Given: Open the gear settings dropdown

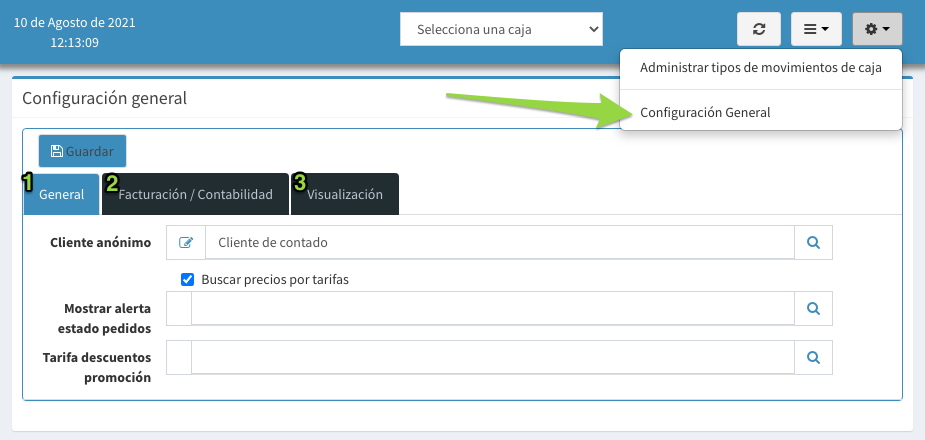Looking at the screenshot, I should [877, 29].
